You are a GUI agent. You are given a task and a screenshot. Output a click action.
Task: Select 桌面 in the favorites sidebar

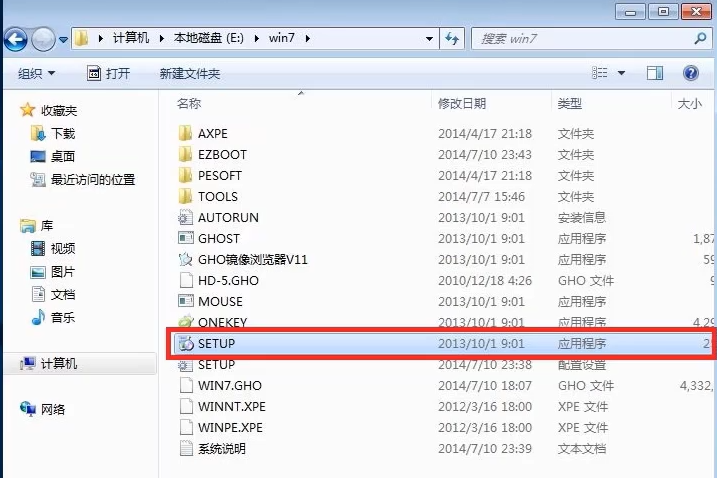[63, 156]
